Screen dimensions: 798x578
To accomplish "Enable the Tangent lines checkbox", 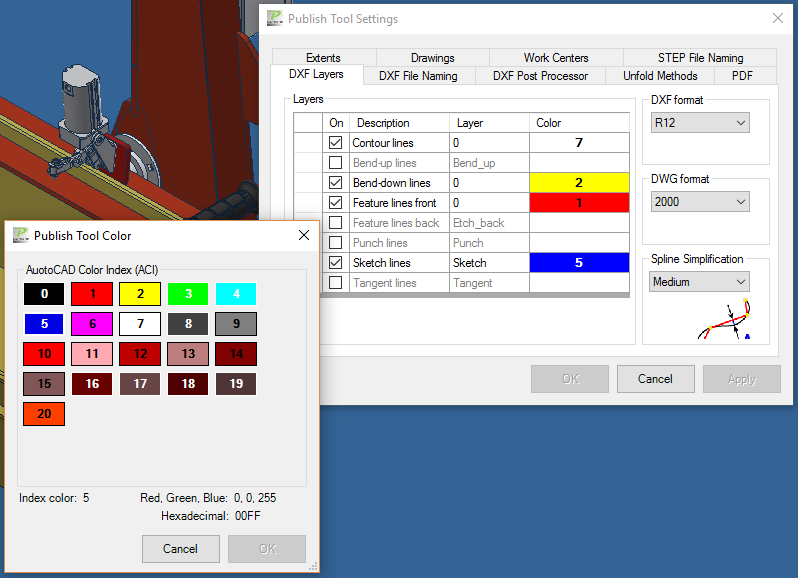I will tap(335, 282).
